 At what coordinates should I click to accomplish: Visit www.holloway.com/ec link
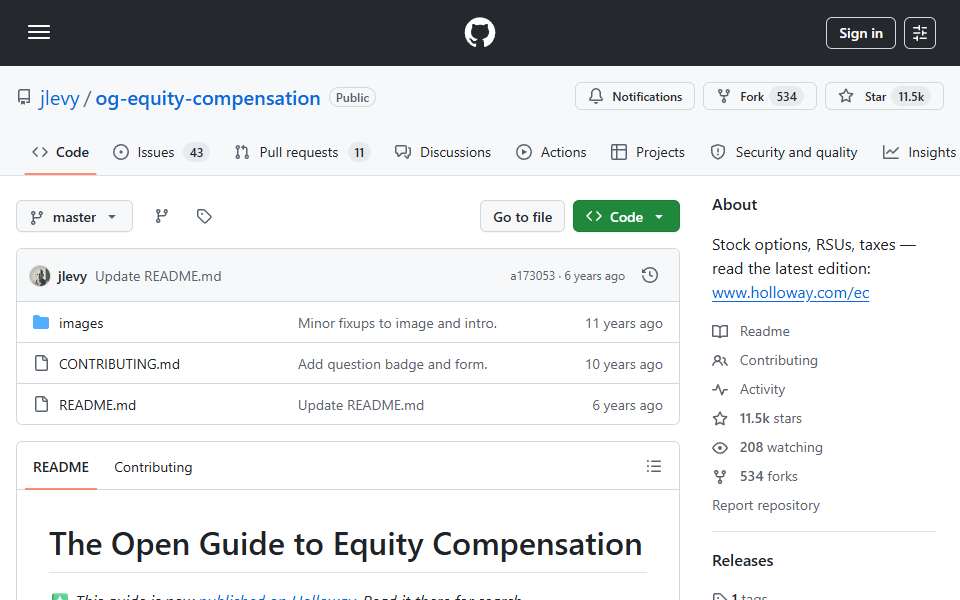coord(790,293)
